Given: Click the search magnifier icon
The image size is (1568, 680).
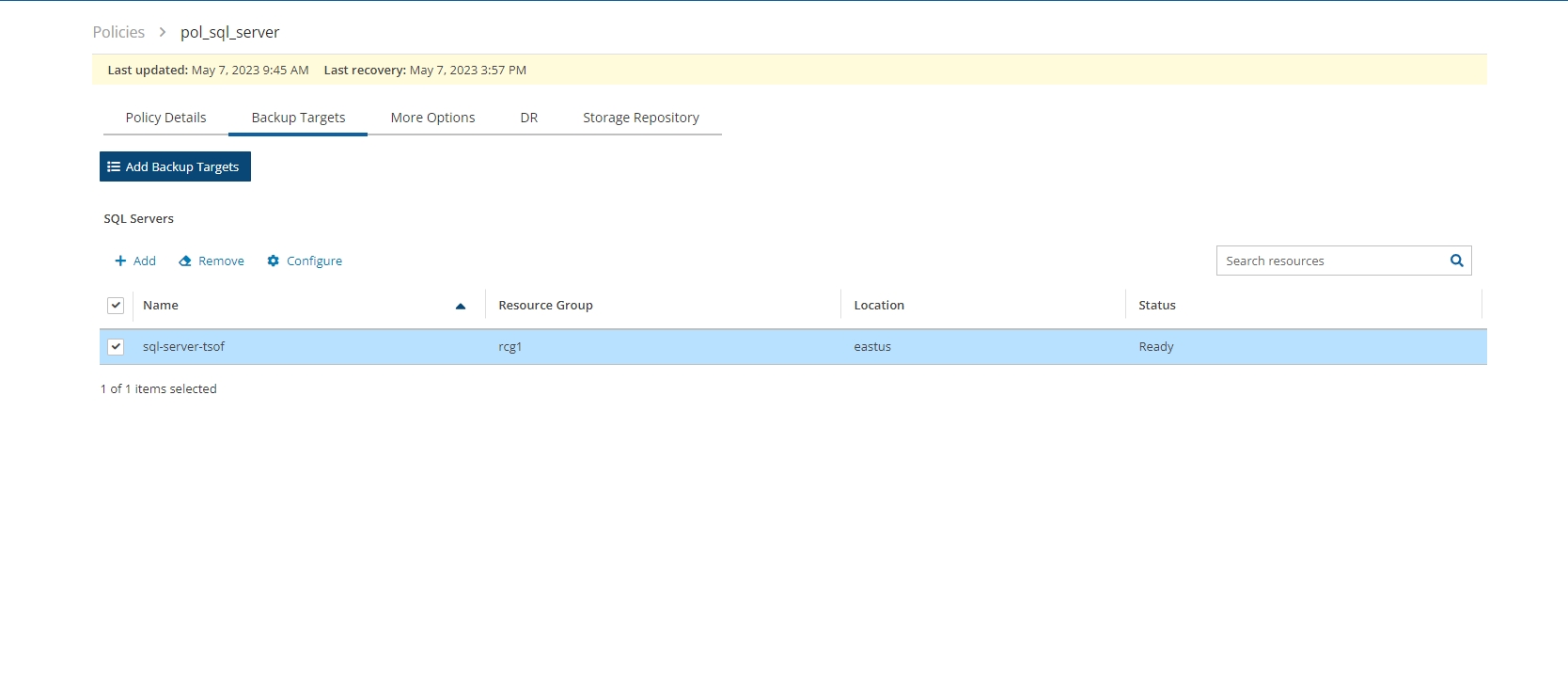Looking at the screenshot, I should 1456,261.
